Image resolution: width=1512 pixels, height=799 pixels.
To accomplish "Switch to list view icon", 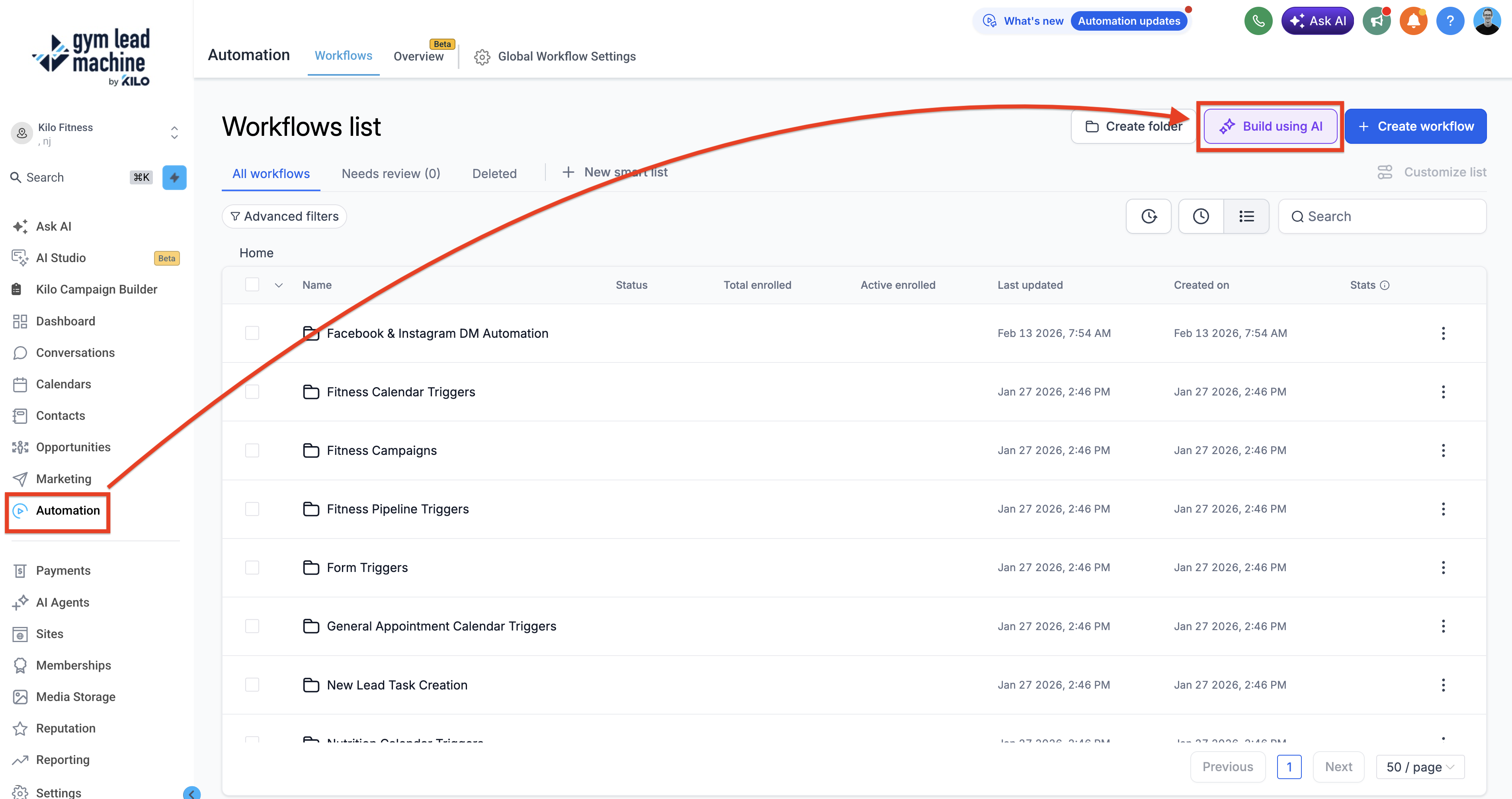I will (x=1246, y=217).
